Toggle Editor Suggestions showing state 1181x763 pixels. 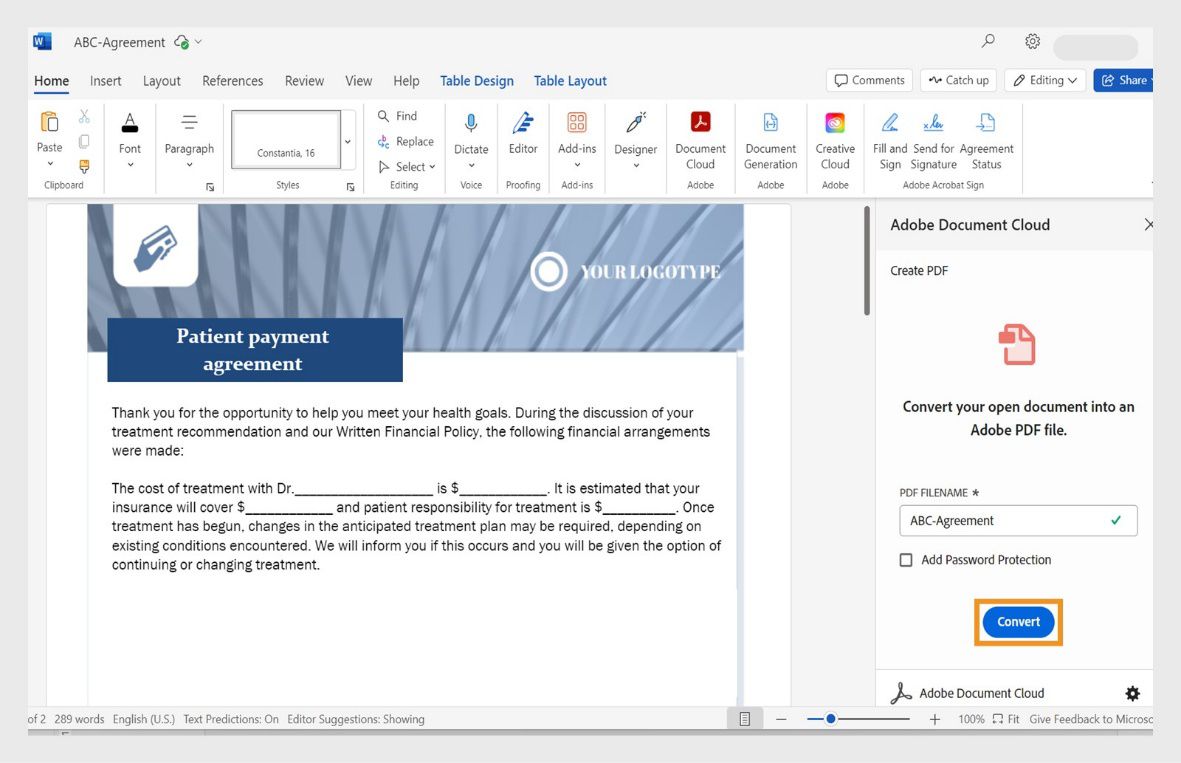[x=356, y=718]
